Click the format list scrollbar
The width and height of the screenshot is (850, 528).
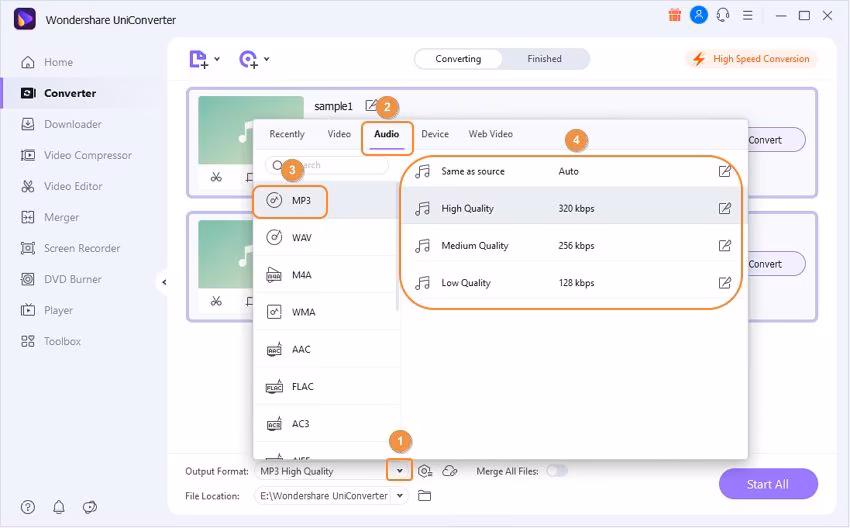tap(398, 247)
